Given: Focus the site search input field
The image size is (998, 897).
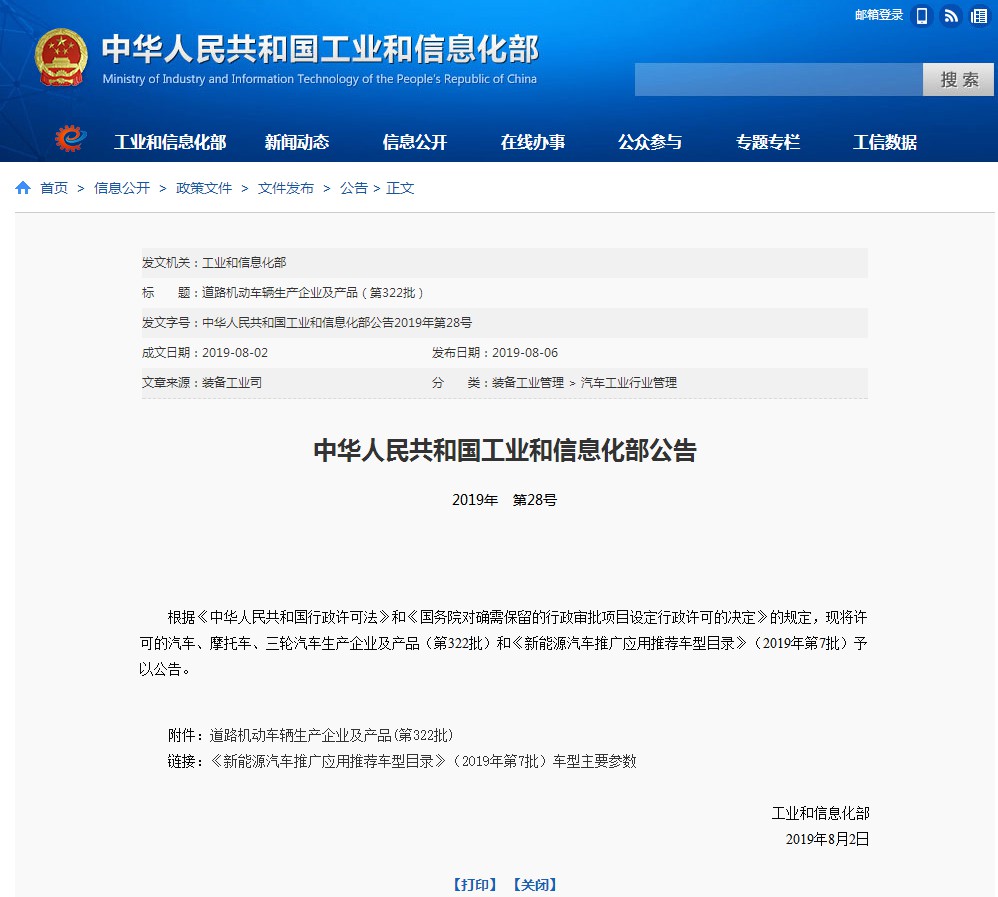Looking at the screenshot, I should [x=778, y=80].
